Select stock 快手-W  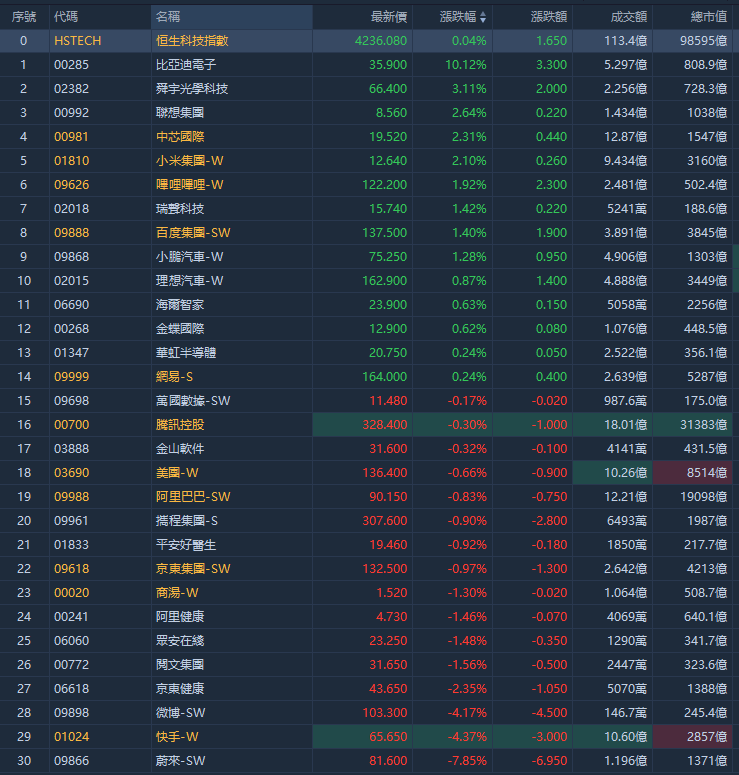pyautogui.click(x=177, y=736)
